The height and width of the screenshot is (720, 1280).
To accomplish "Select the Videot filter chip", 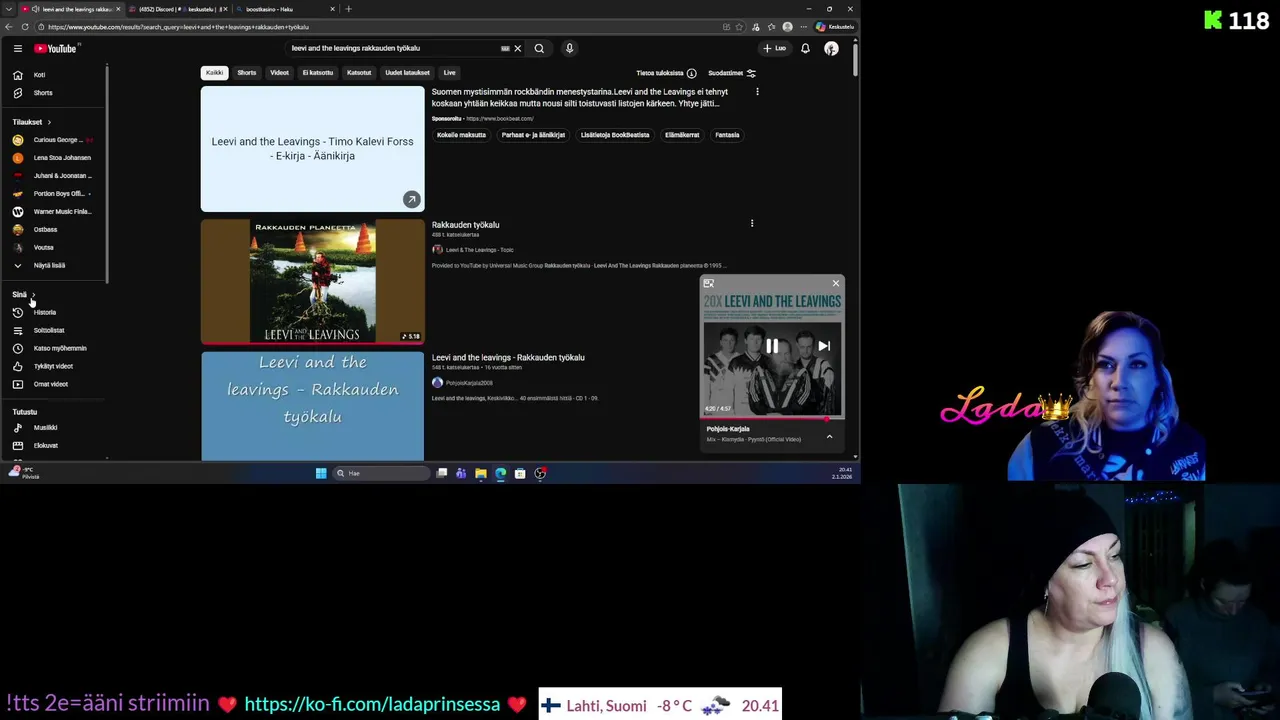I will [x=279, y=73].
